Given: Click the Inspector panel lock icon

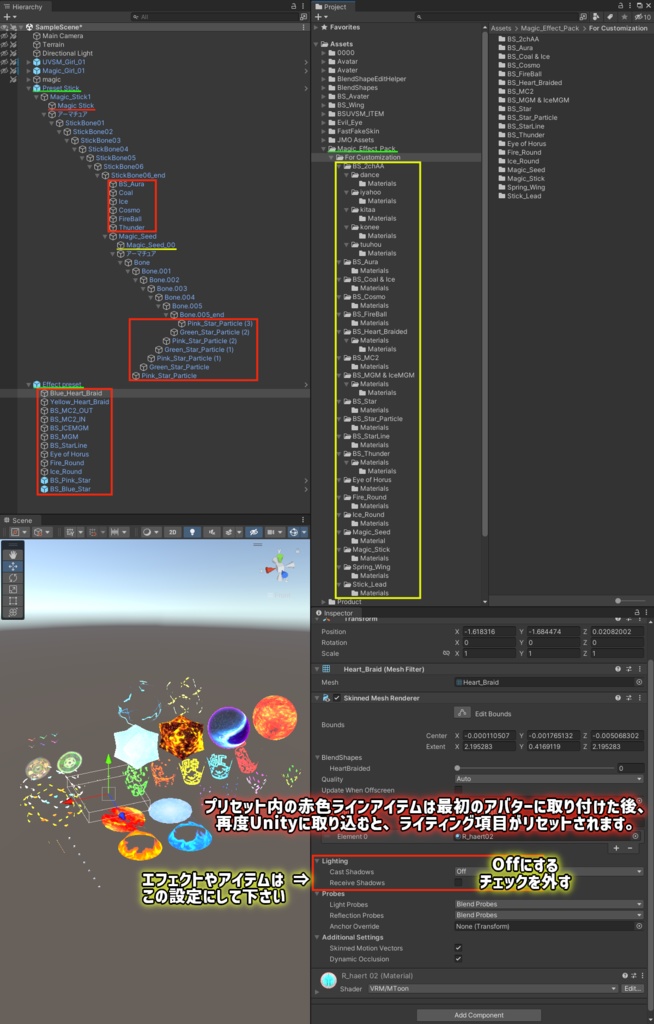Looking at the screenshot, I should pyautogui.click(x=637, y=613).
